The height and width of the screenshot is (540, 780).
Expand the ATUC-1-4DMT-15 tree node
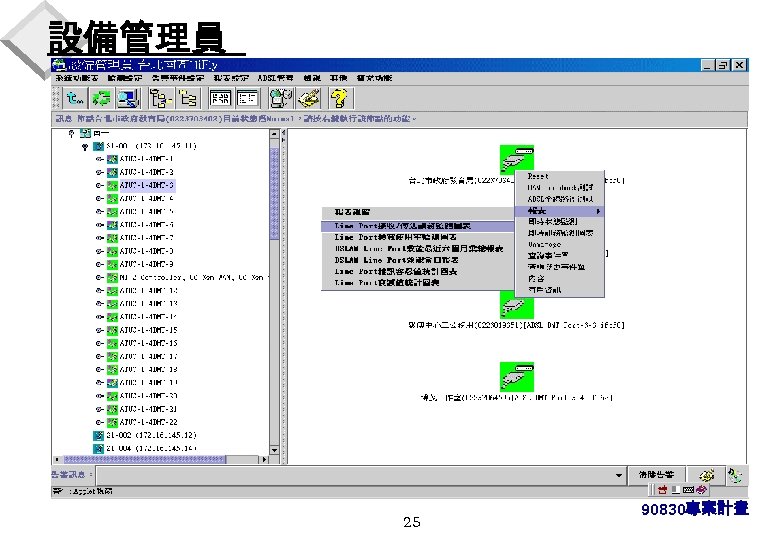click(x=99, y=330)
